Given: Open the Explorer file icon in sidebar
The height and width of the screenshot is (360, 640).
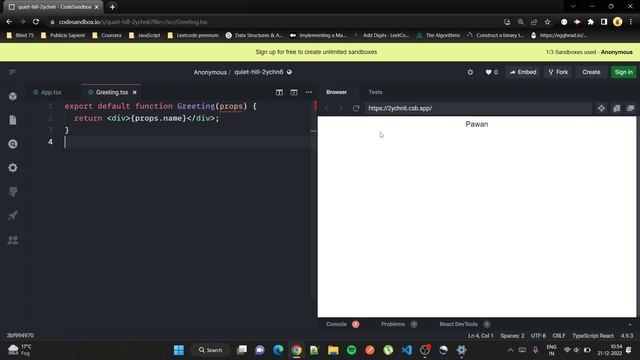Looking at the screenshot, I should coord(13,120).
